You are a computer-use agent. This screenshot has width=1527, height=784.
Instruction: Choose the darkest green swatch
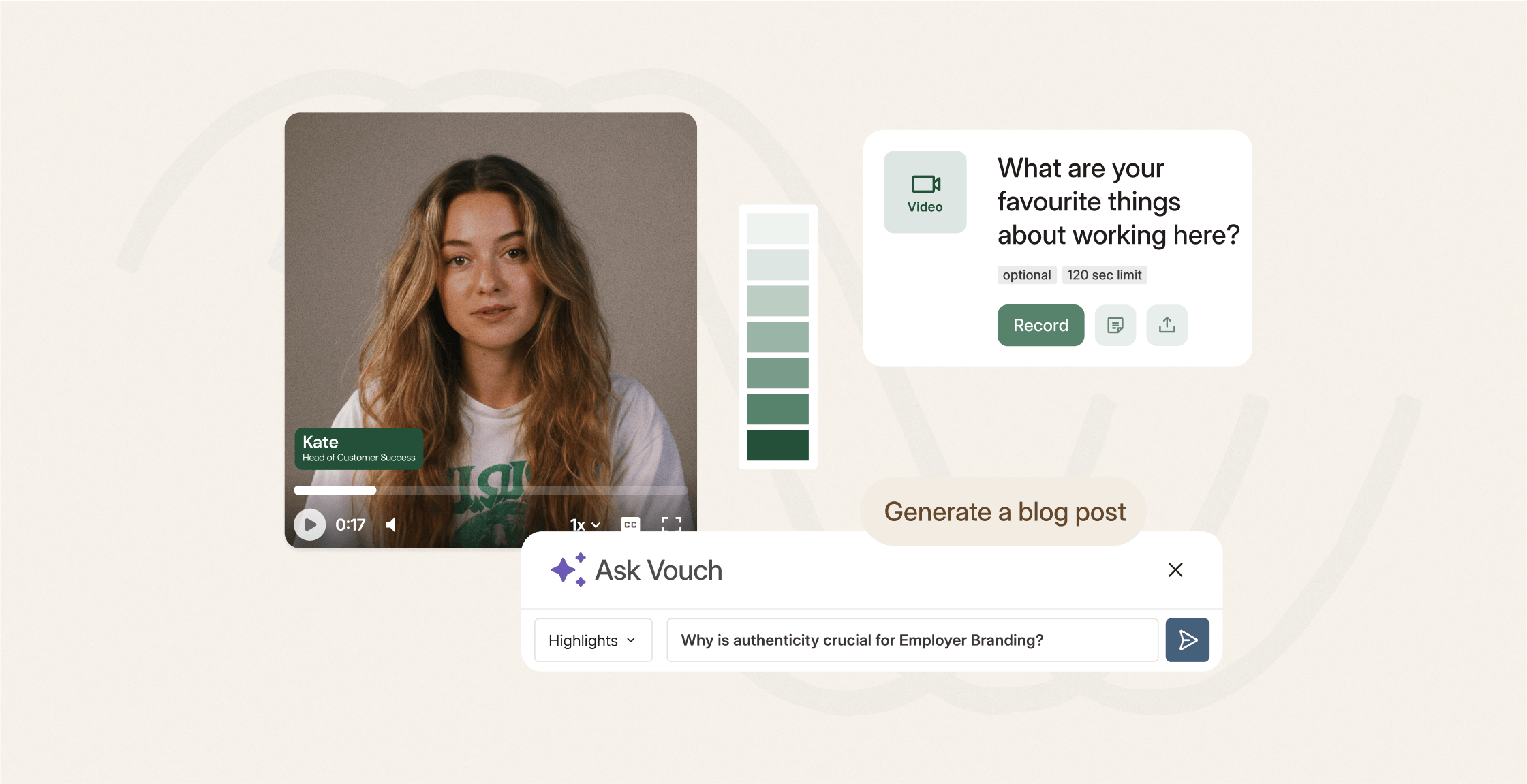(x=778, y=445)
